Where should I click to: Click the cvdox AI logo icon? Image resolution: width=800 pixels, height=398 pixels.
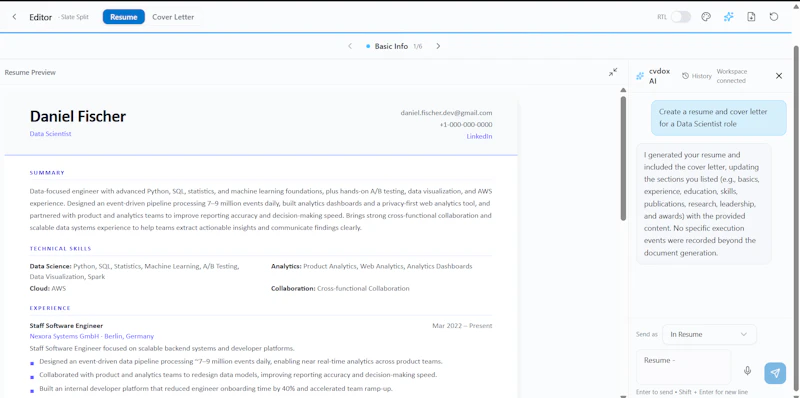coord(640,76)
